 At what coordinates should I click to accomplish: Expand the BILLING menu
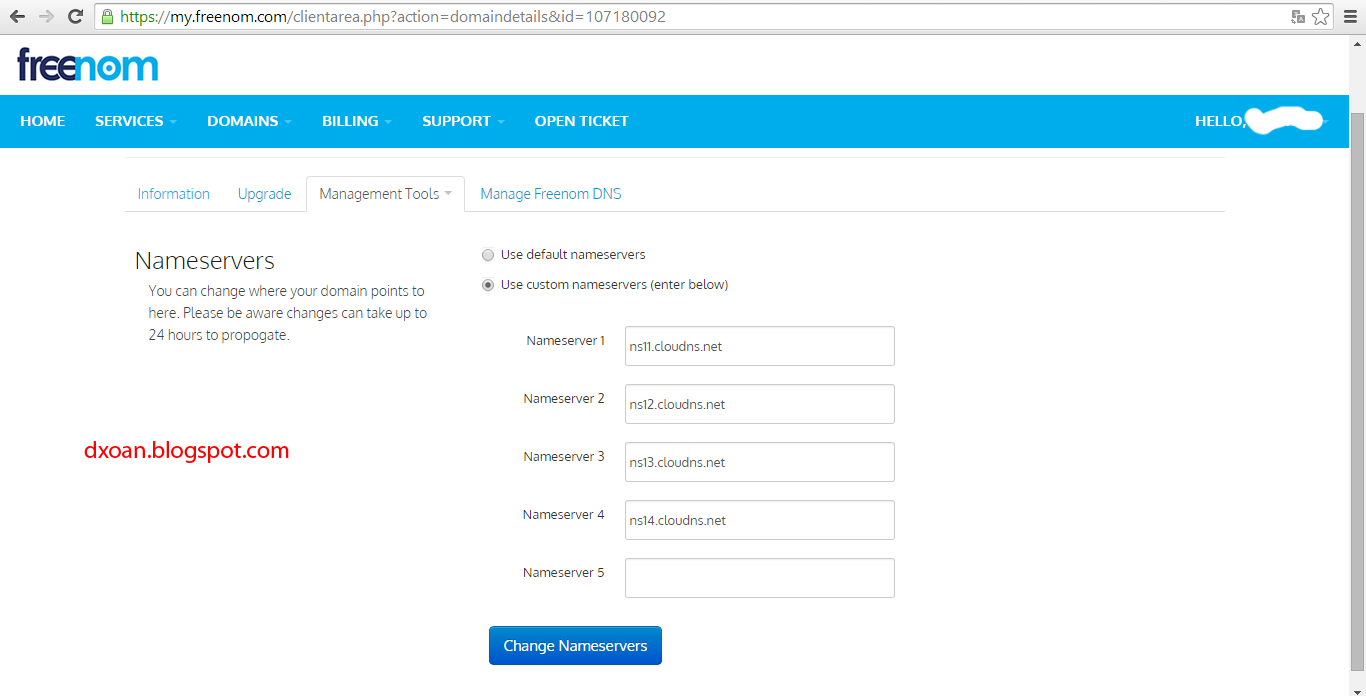pyautogui.click(x=356, y=121)
